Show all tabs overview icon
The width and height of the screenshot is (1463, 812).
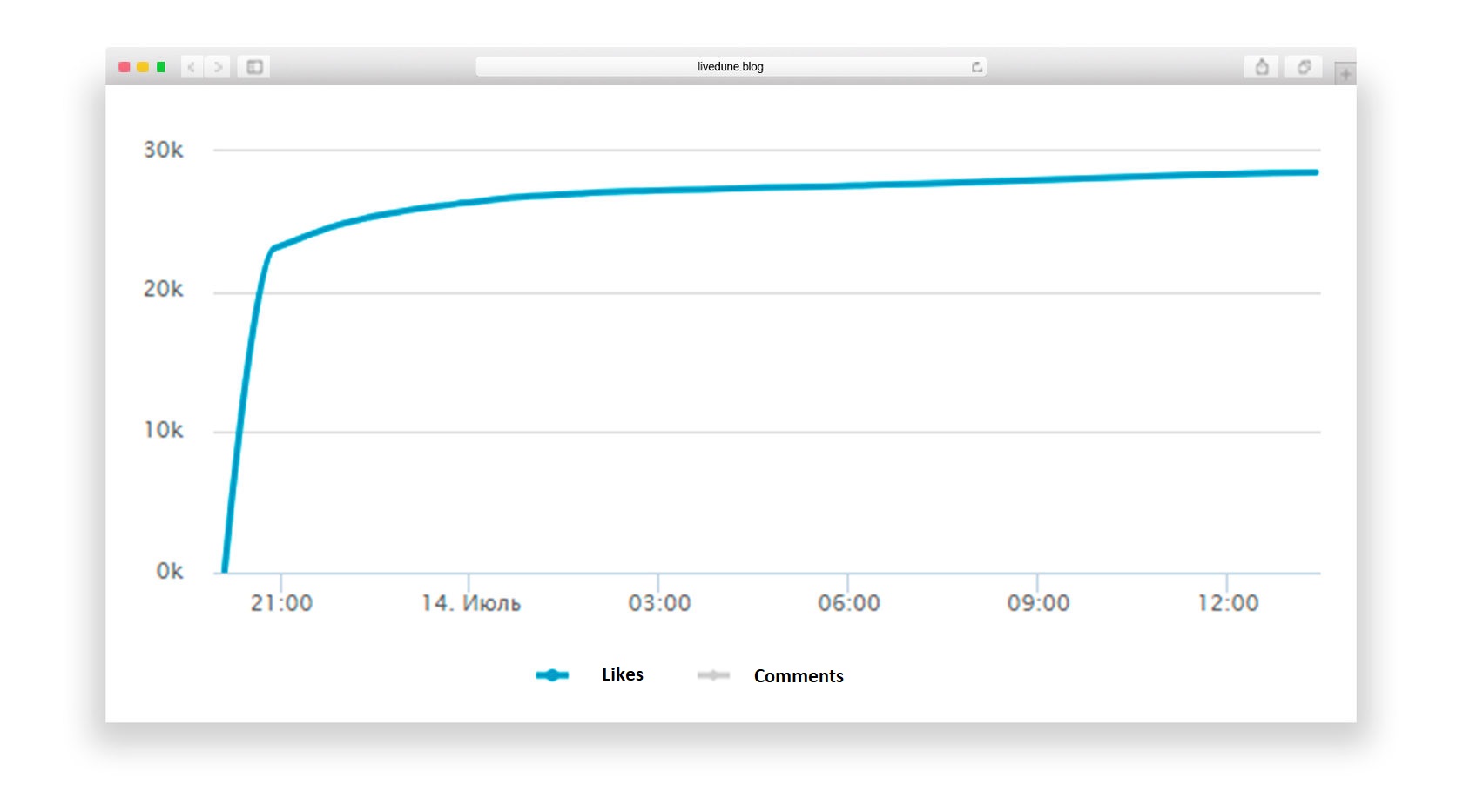(x=1304, y=67)
